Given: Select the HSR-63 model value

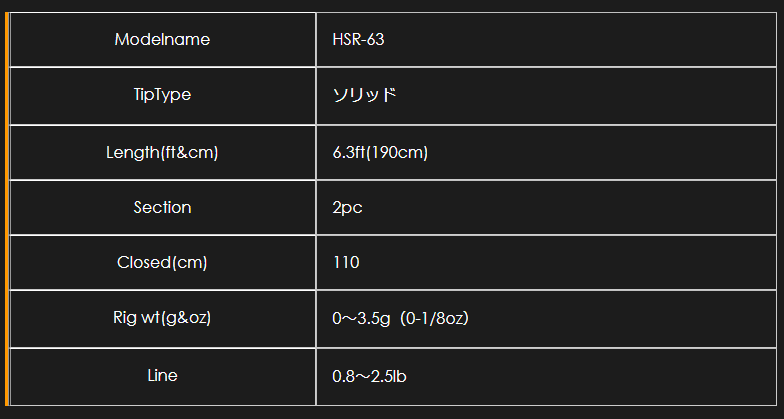Looking at the screenshot, I should (358, 40).
